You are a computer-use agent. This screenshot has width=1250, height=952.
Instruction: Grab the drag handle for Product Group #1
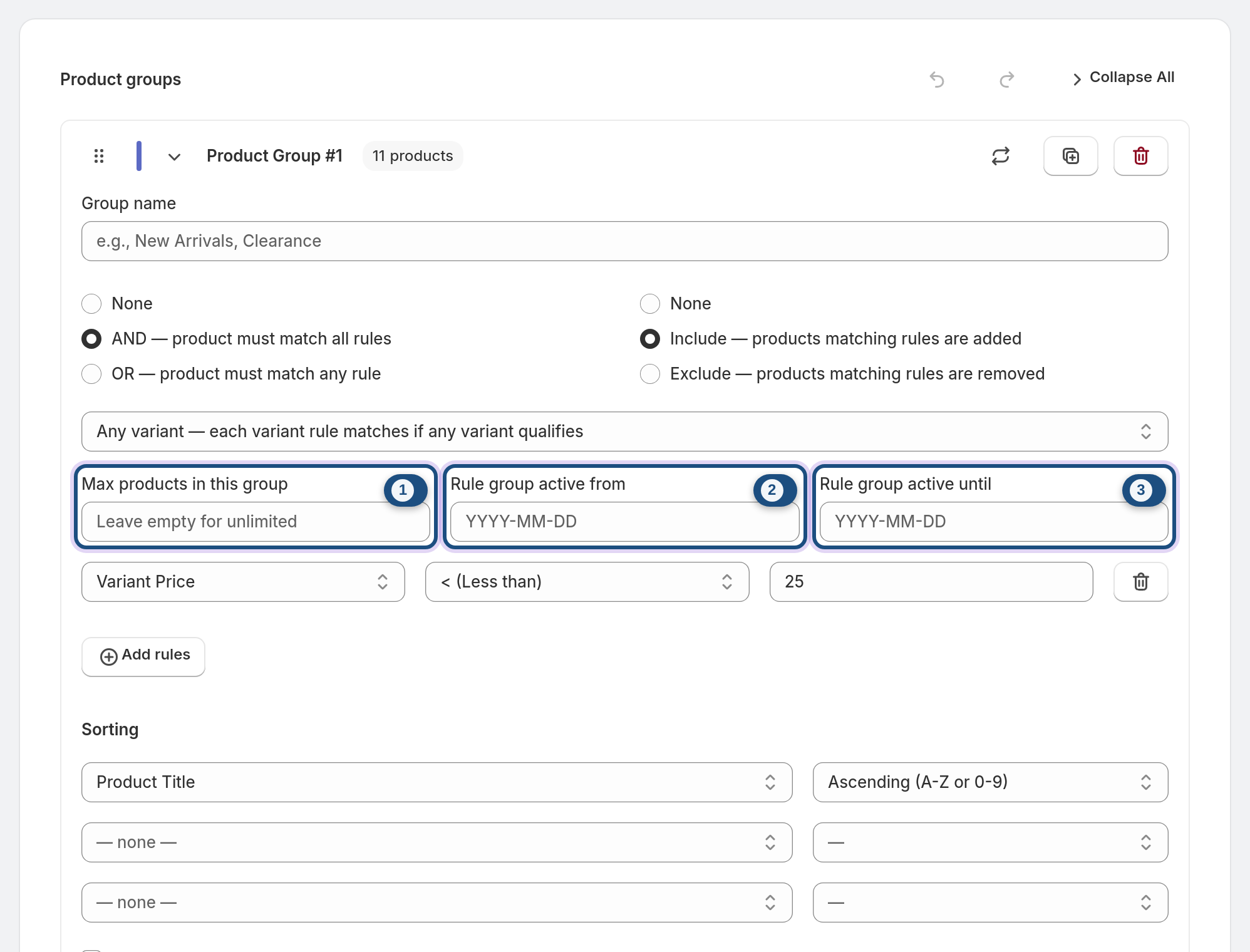[x=99, y=156]
